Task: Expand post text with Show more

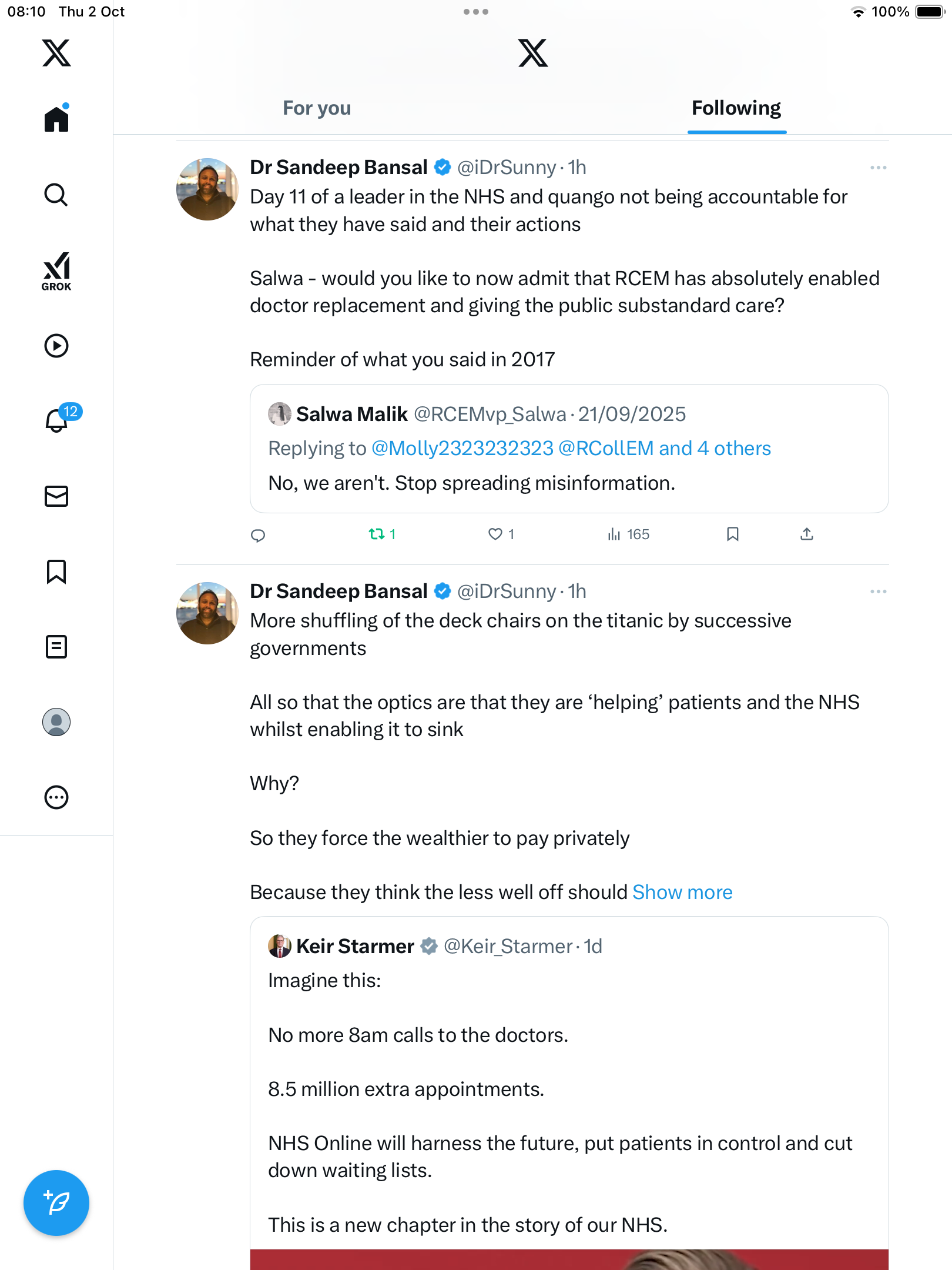Action: coord(682,893)
